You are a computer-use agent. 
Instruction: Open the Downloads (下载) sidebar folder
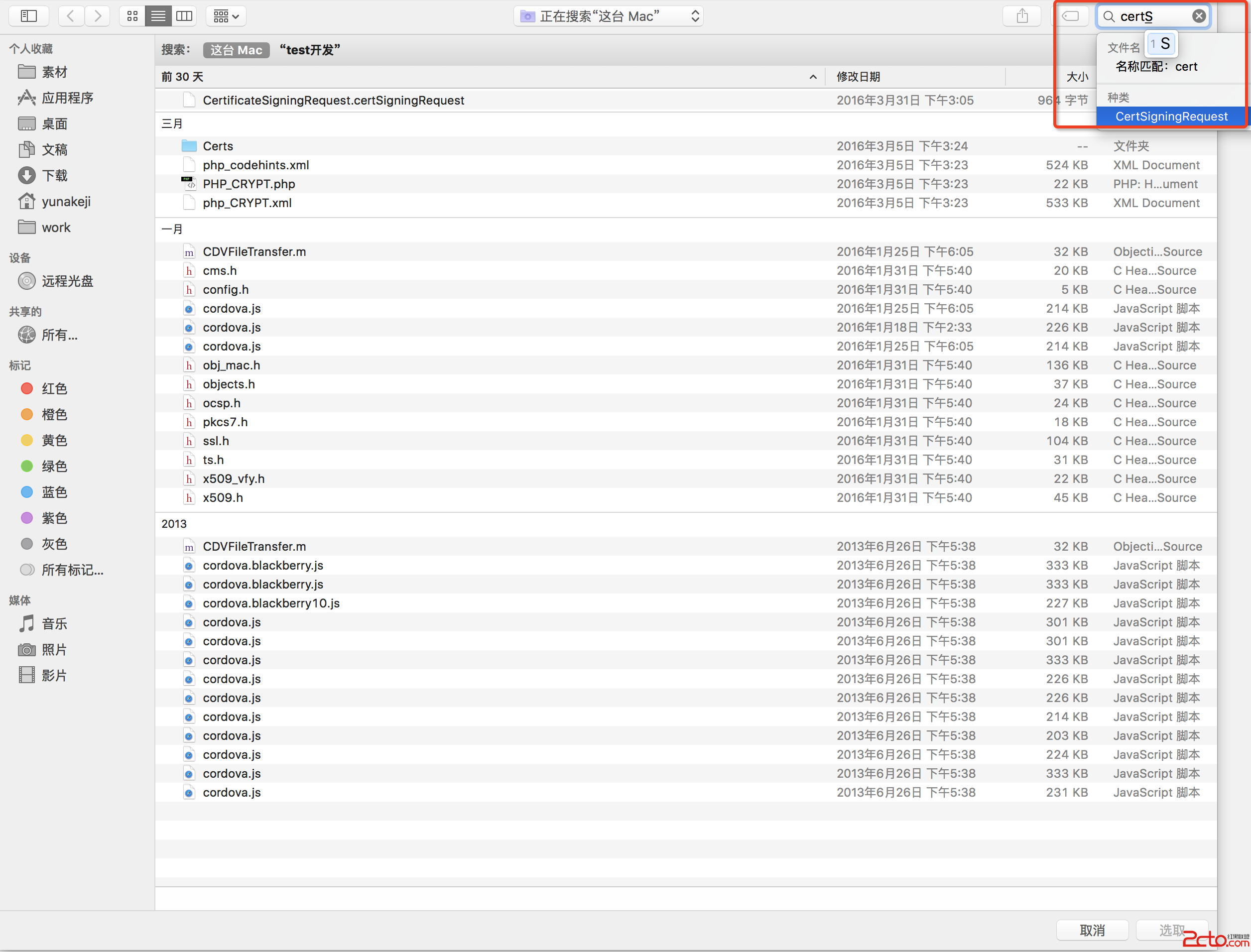(x=54, y=176)
